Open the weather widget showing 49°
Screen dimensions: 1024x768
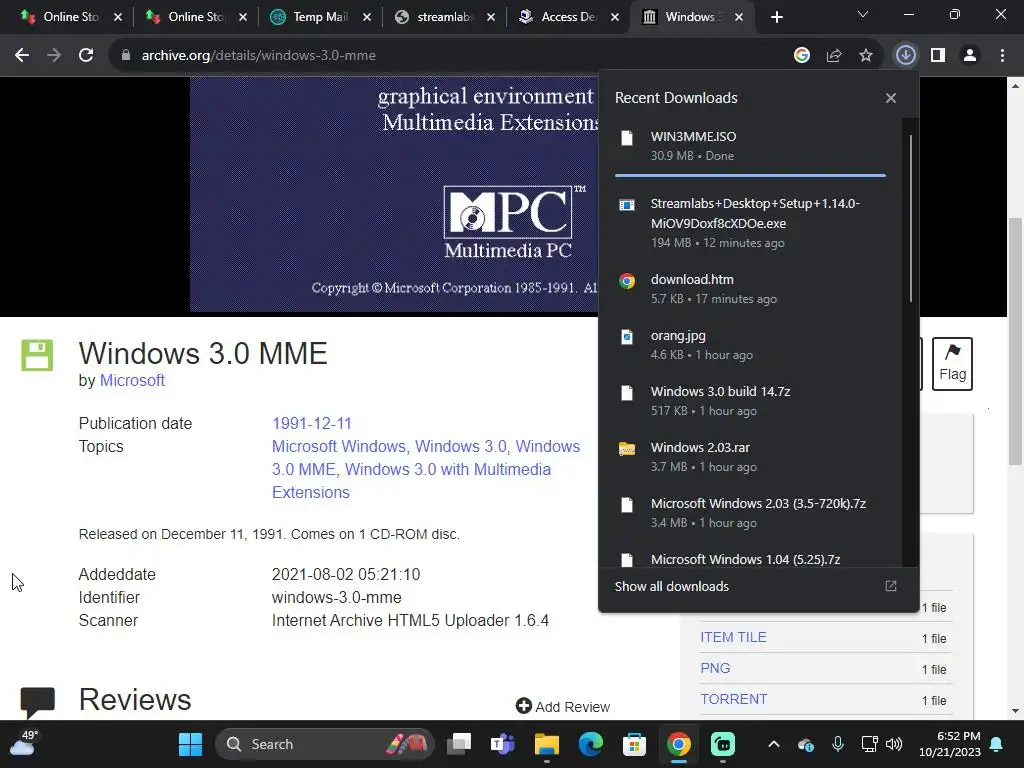click(24, 743)
